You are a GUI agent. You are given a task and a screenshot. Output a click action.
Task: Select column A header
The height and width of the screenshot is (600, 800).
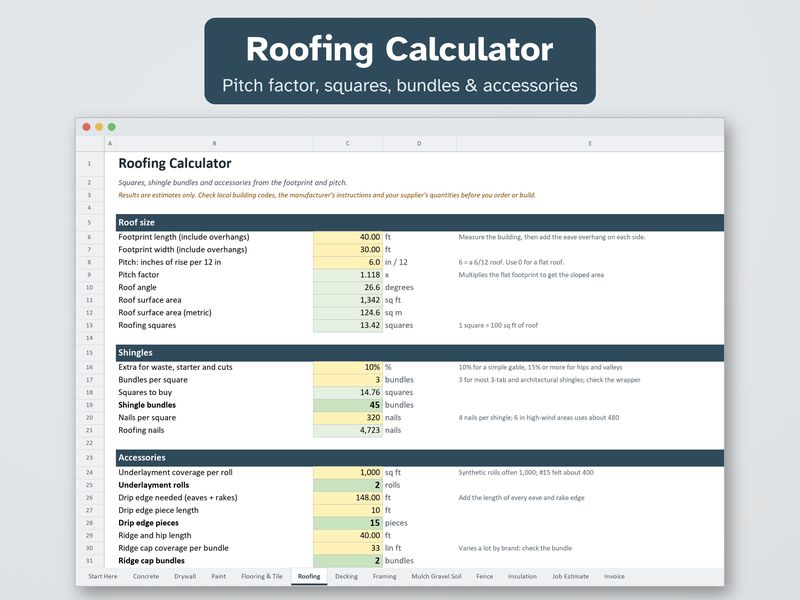(110, 143)
